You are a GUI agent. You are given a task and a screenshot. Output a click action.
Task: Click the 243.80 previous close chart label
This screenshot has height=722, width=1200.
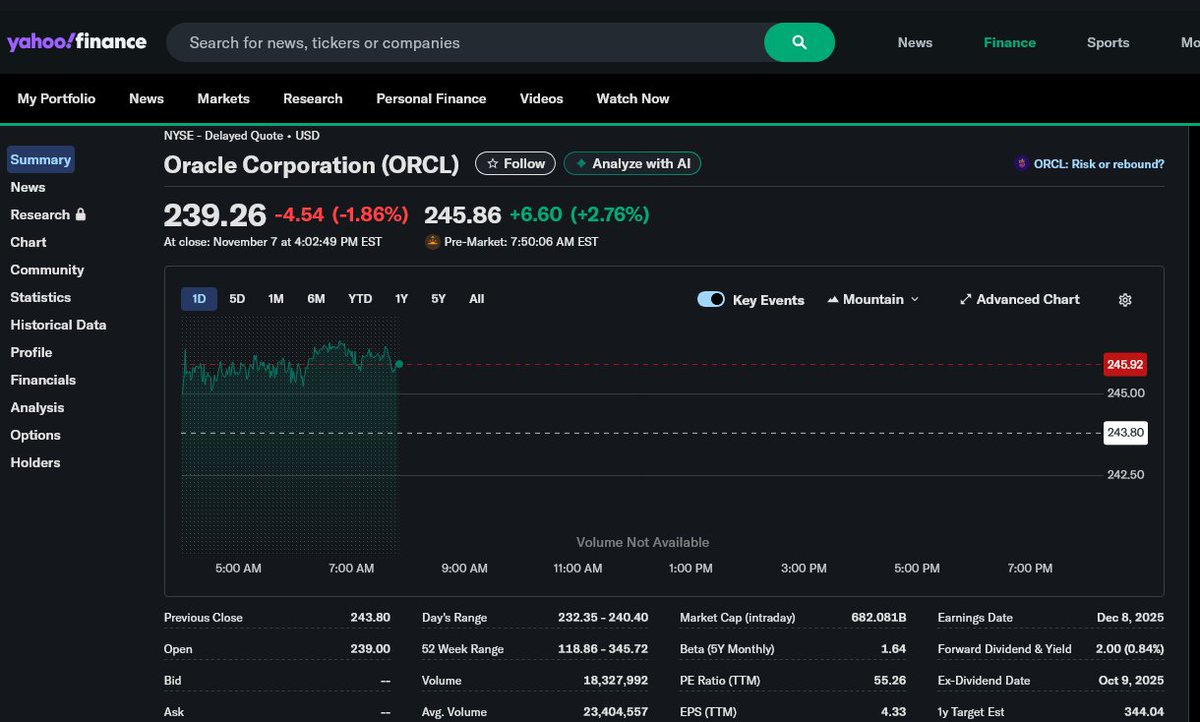pyautogui.click(x=1125, y=433)
